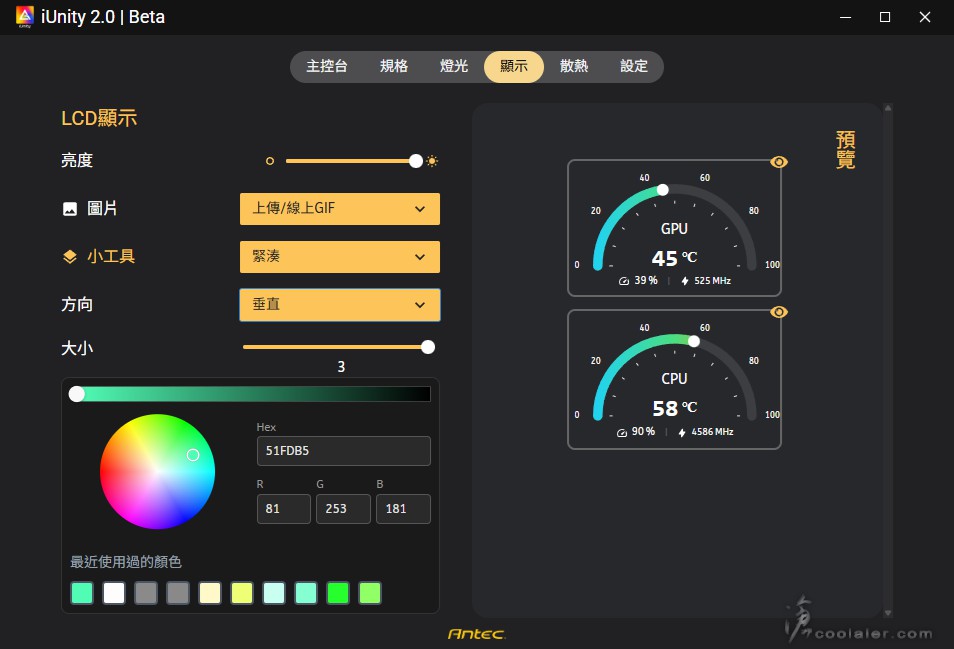Open the 垂直 direction dropdown
Screen dimensions: 954x649
pyautogui.click(x=339, y=304)
